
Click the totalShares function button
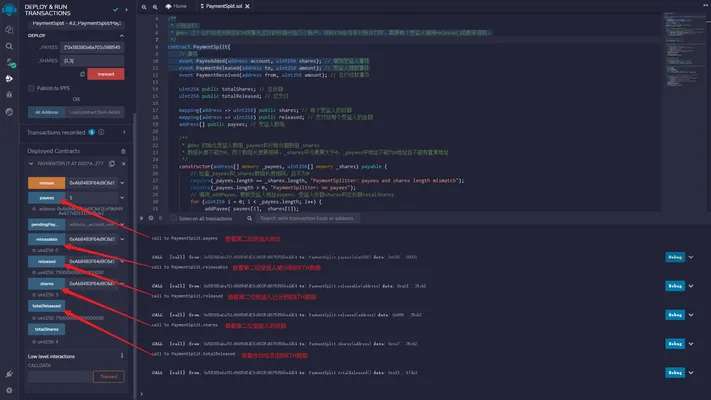coord(46,329)
